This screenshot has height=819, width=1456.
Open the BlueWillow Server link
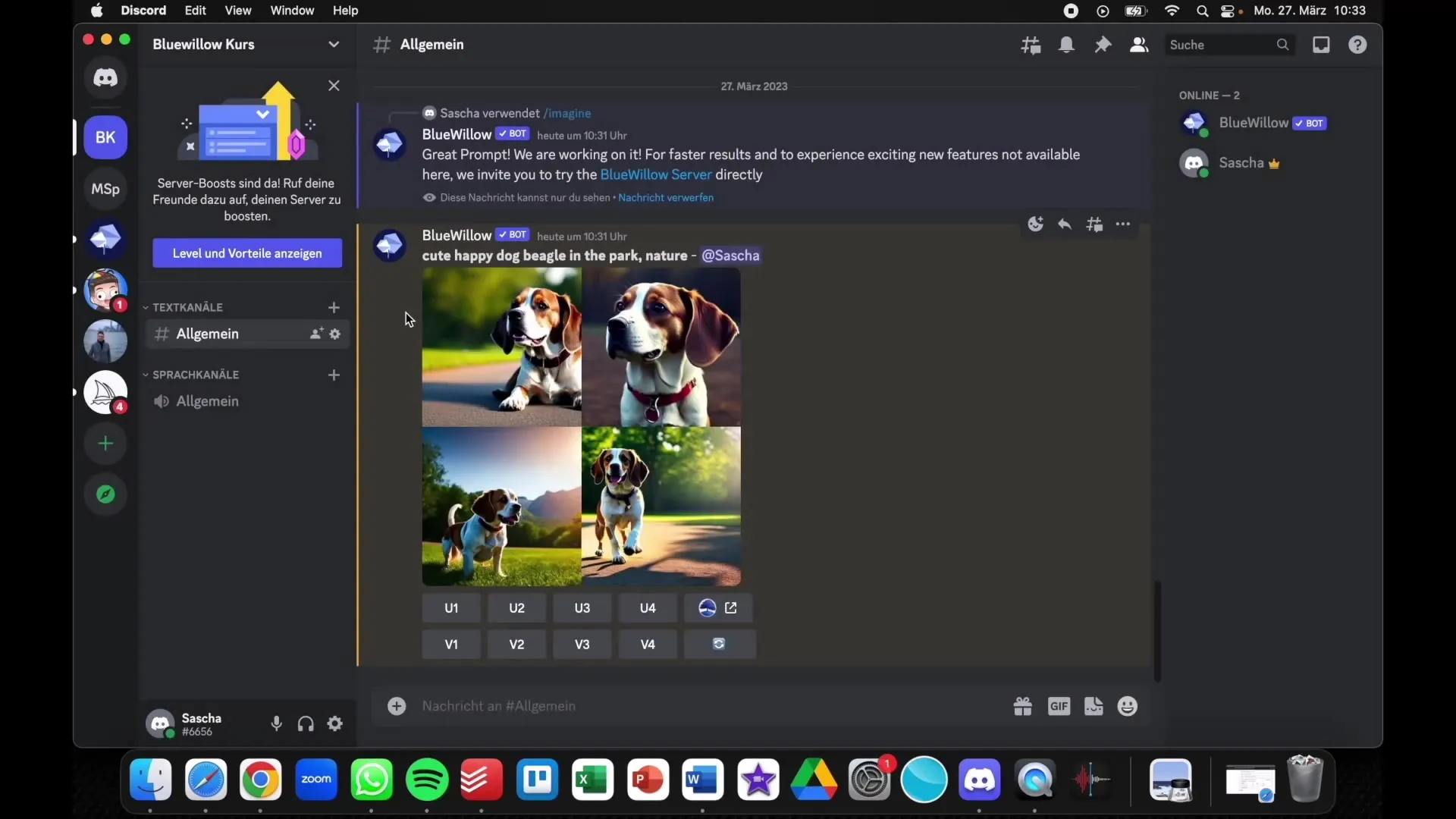656,174
